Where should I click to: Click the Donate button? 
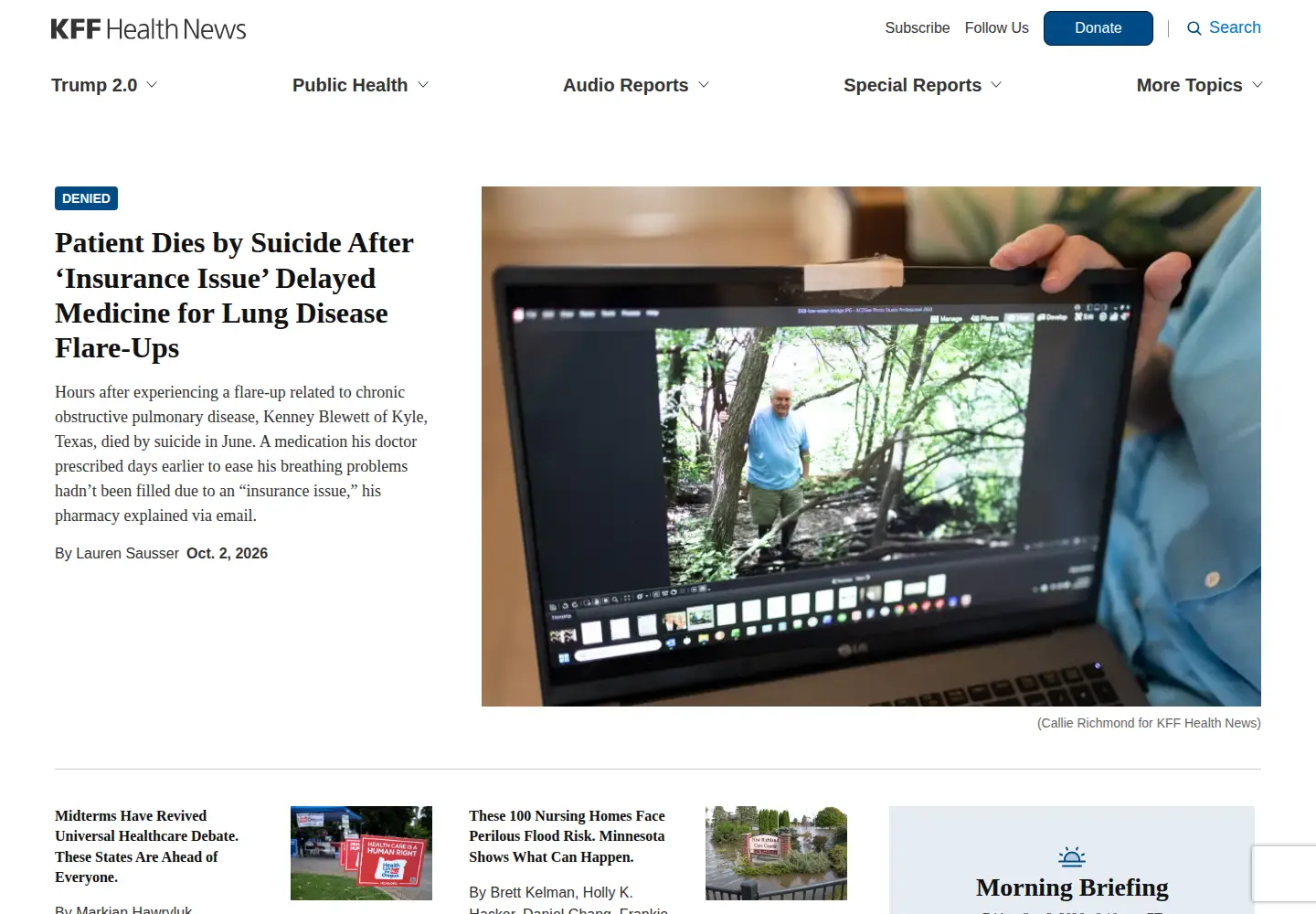[x=1098, y=28]
